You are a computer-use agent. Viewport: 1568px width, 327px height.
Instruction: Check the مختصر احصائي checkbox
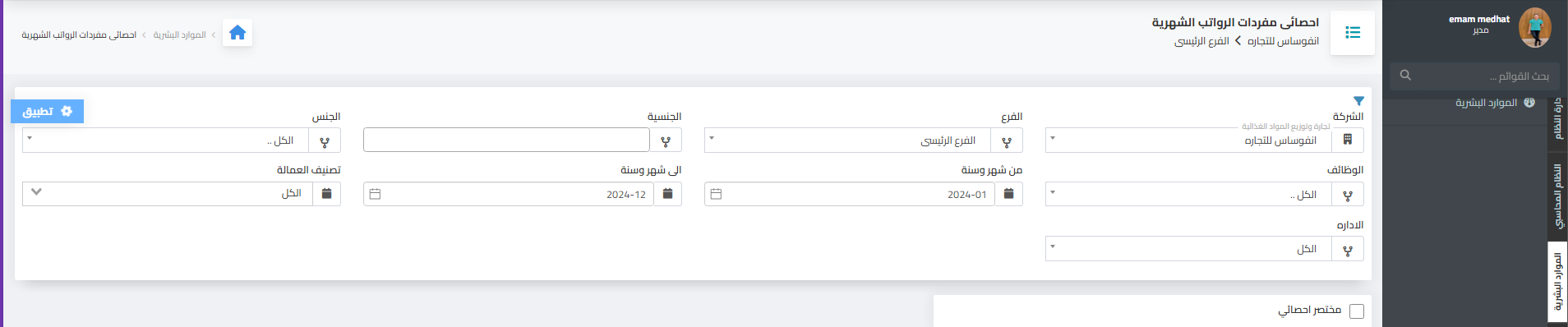[x=1357, y=311]
